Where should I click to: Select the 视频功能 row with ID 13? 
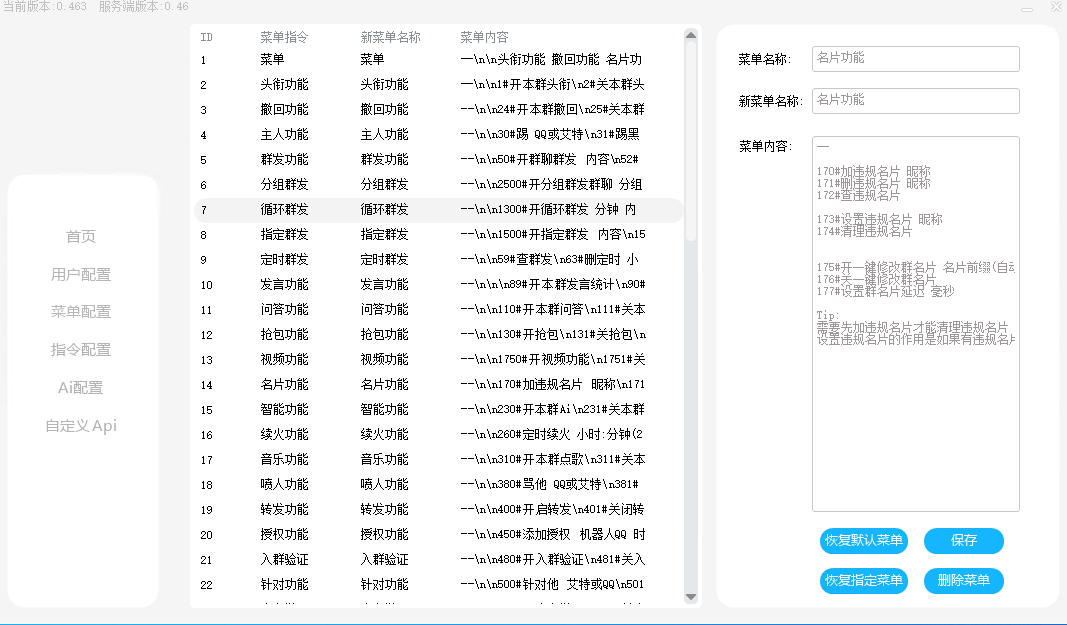pyautogui.click(x=438, y=360)
